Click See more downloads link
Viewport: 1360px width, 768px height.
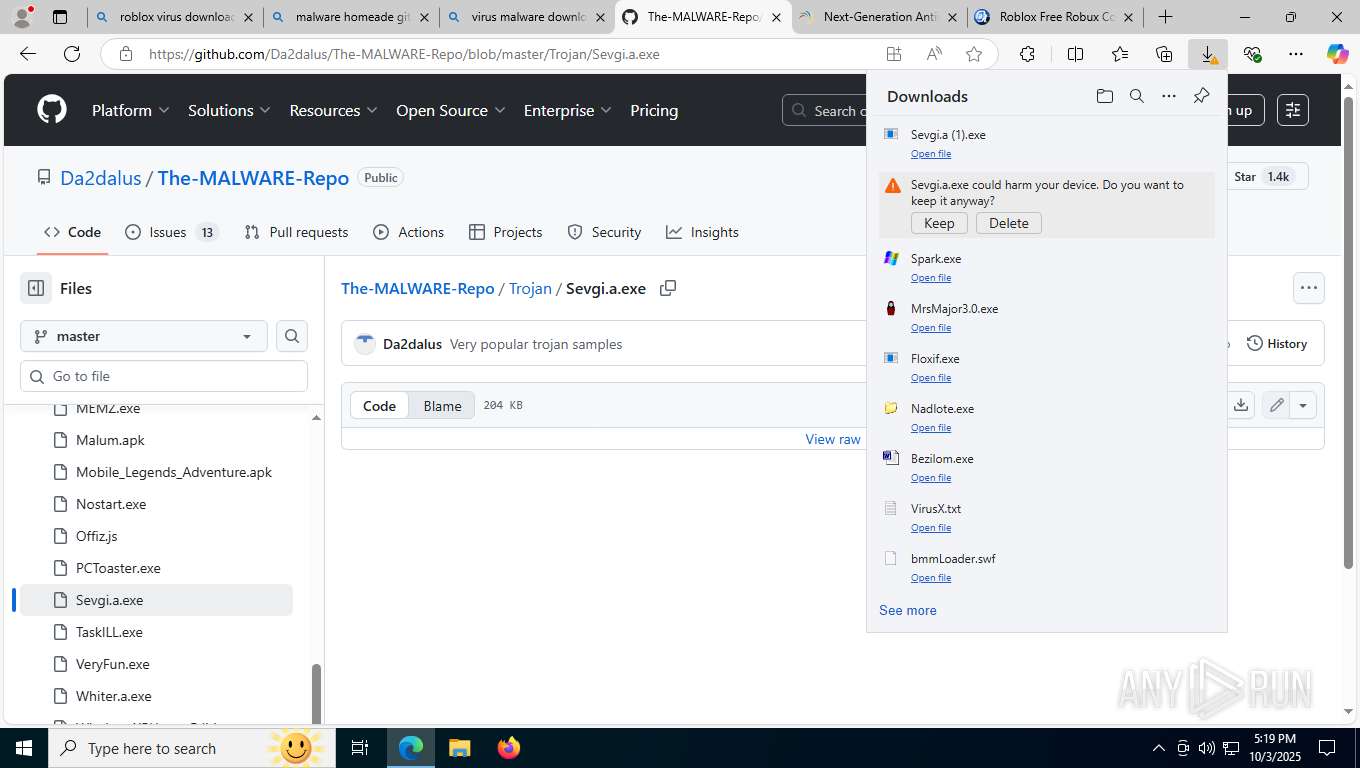(908, 610)
